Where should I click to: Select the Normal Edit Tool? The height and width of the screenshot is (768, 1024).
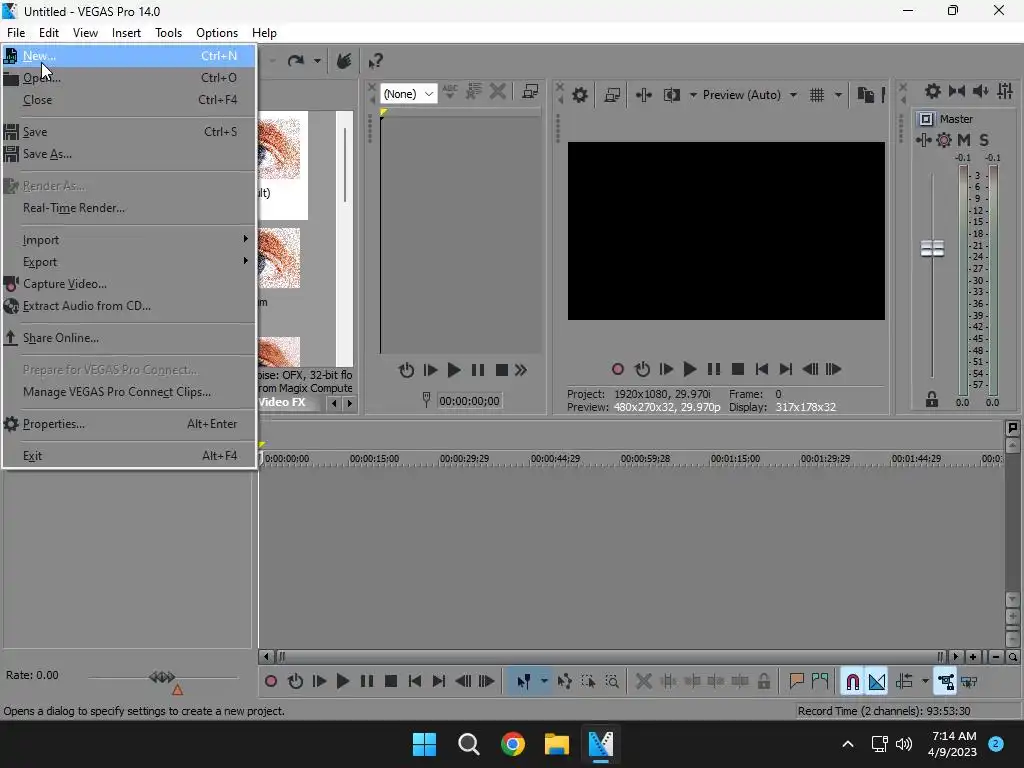pyautogui.click(x=524, y=682)
